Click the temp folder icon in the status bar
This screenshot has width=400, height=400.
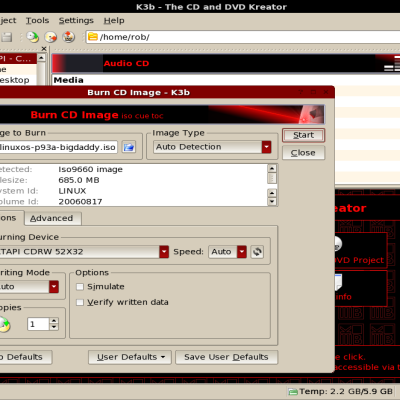pyautogui.click(x=293, y=392)
